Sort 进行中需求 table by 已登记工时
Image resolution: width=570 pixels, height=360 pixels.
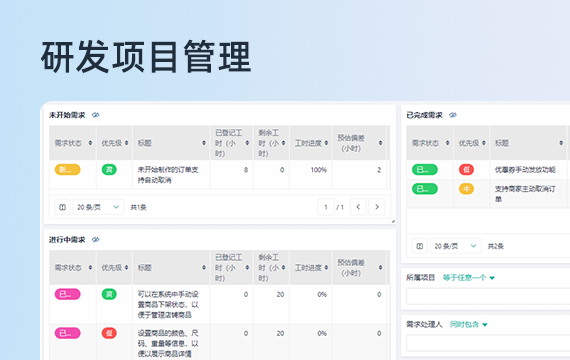(247, 268)
